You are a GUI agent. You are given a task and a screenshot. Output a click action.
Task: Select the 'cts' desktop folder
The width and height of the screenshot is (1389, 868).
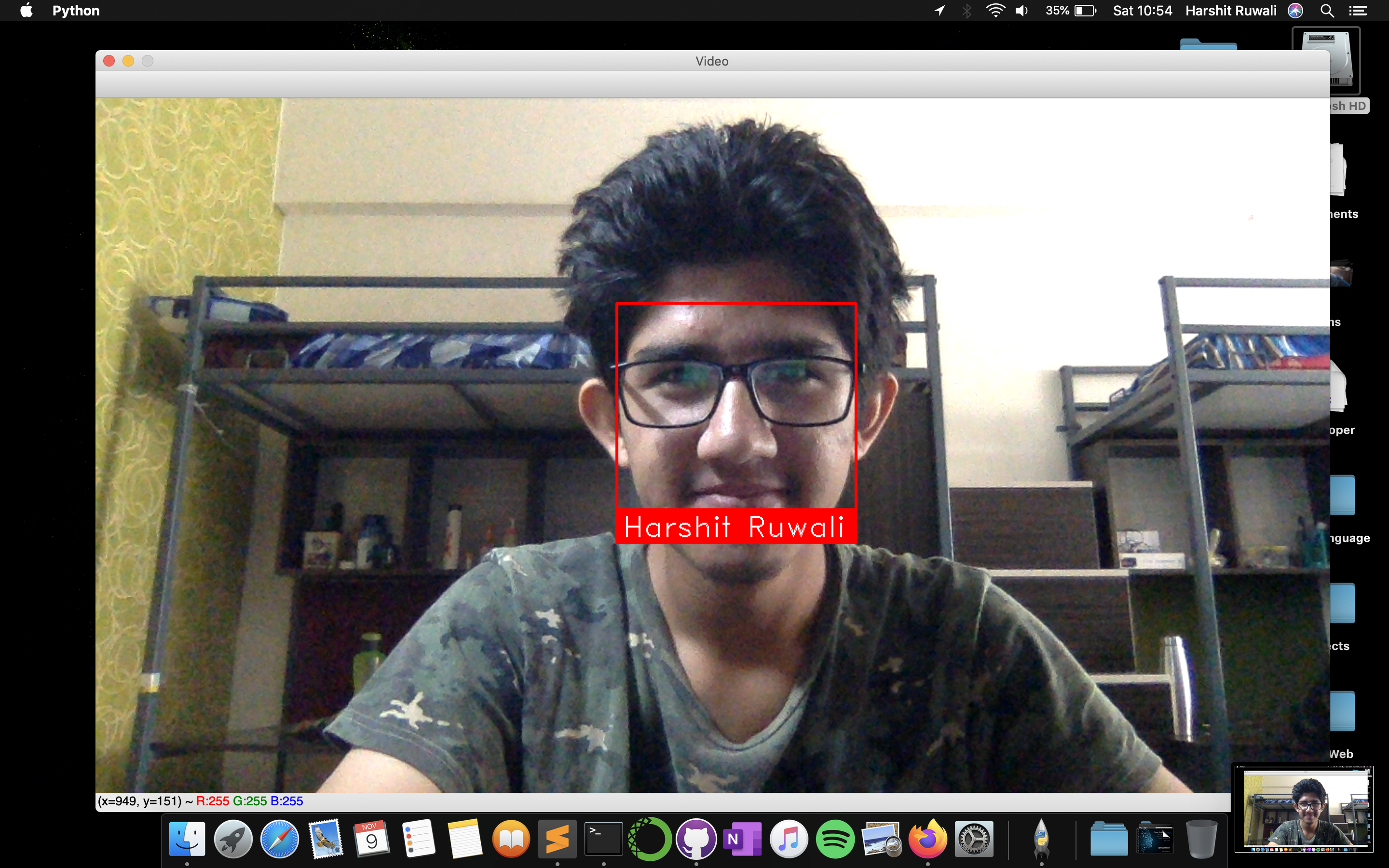click(1343, 603)
